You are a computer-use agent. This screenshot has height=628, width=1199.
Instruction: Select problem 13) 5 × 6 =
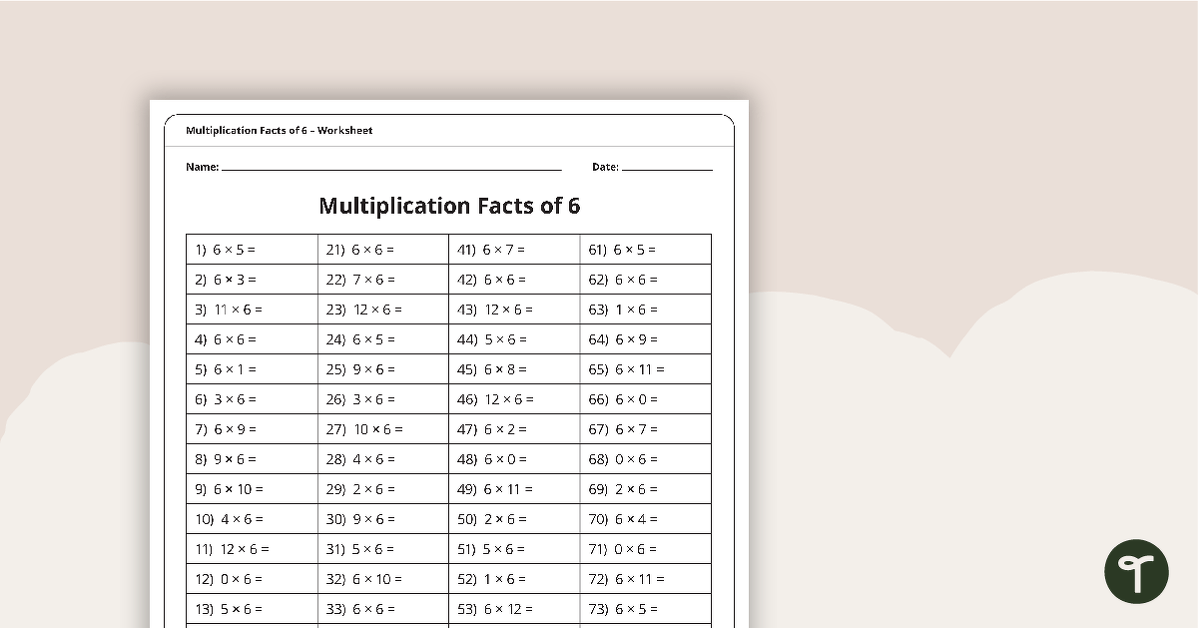(229, 609)
